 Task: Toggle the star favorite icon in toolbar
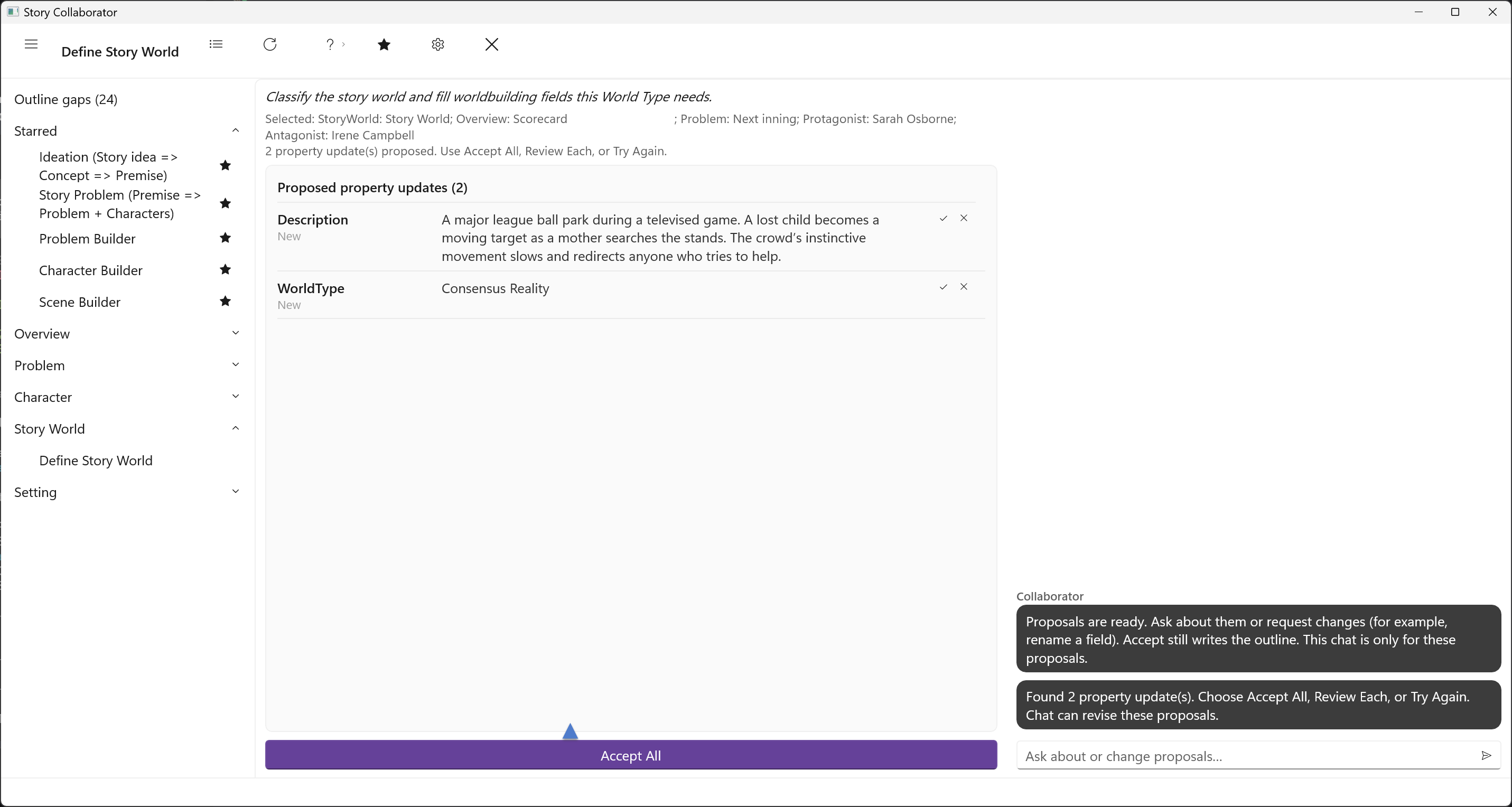point(384,44)
